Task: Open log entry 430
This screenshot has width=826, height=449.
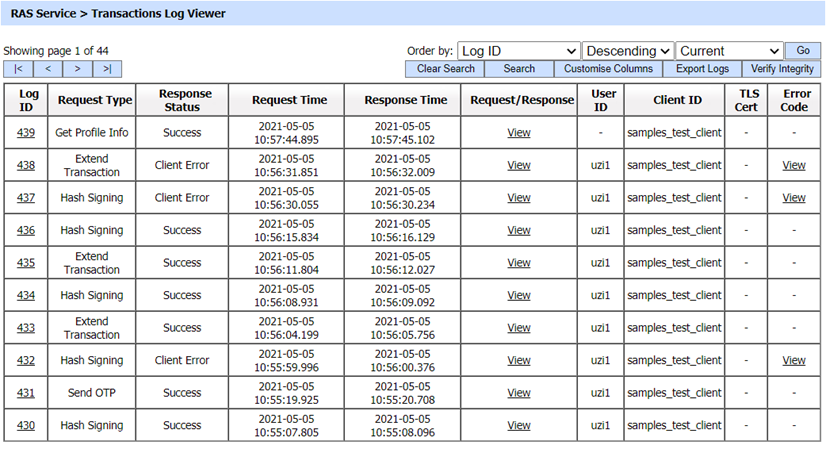Action: (26, 426)
